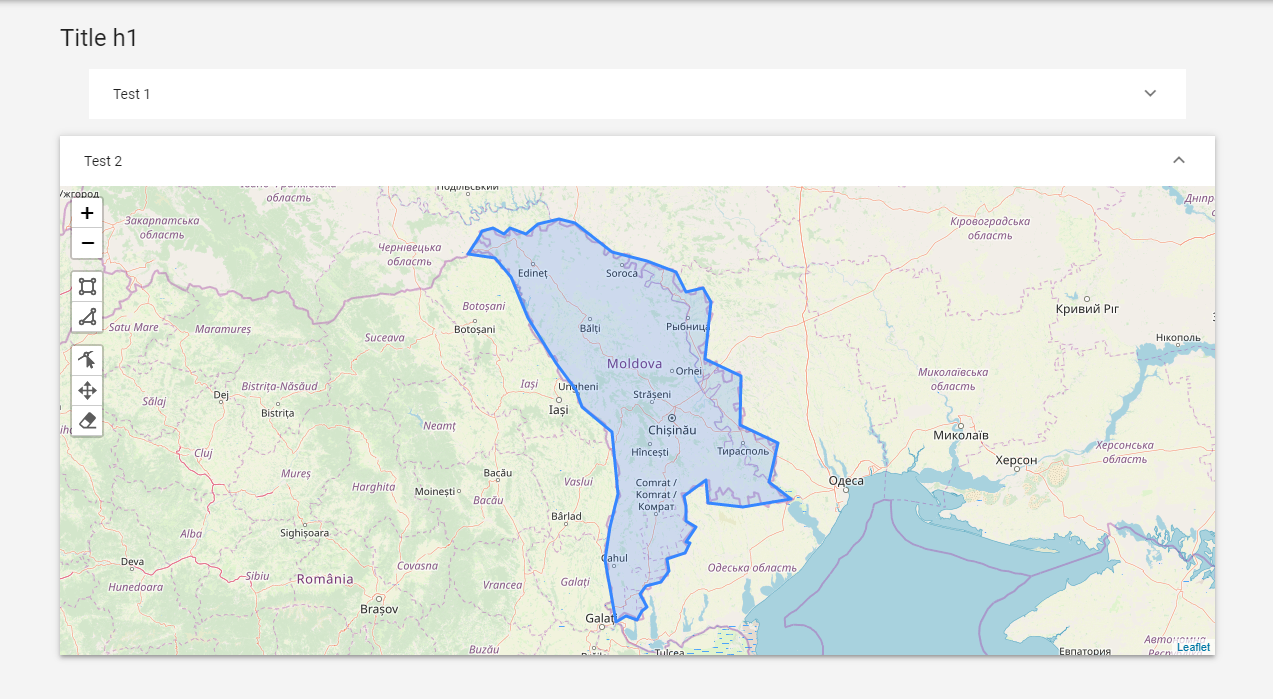Open the Leaflet attribution link
Viewport: 1273px width, 699px height.
point(1193,647)
